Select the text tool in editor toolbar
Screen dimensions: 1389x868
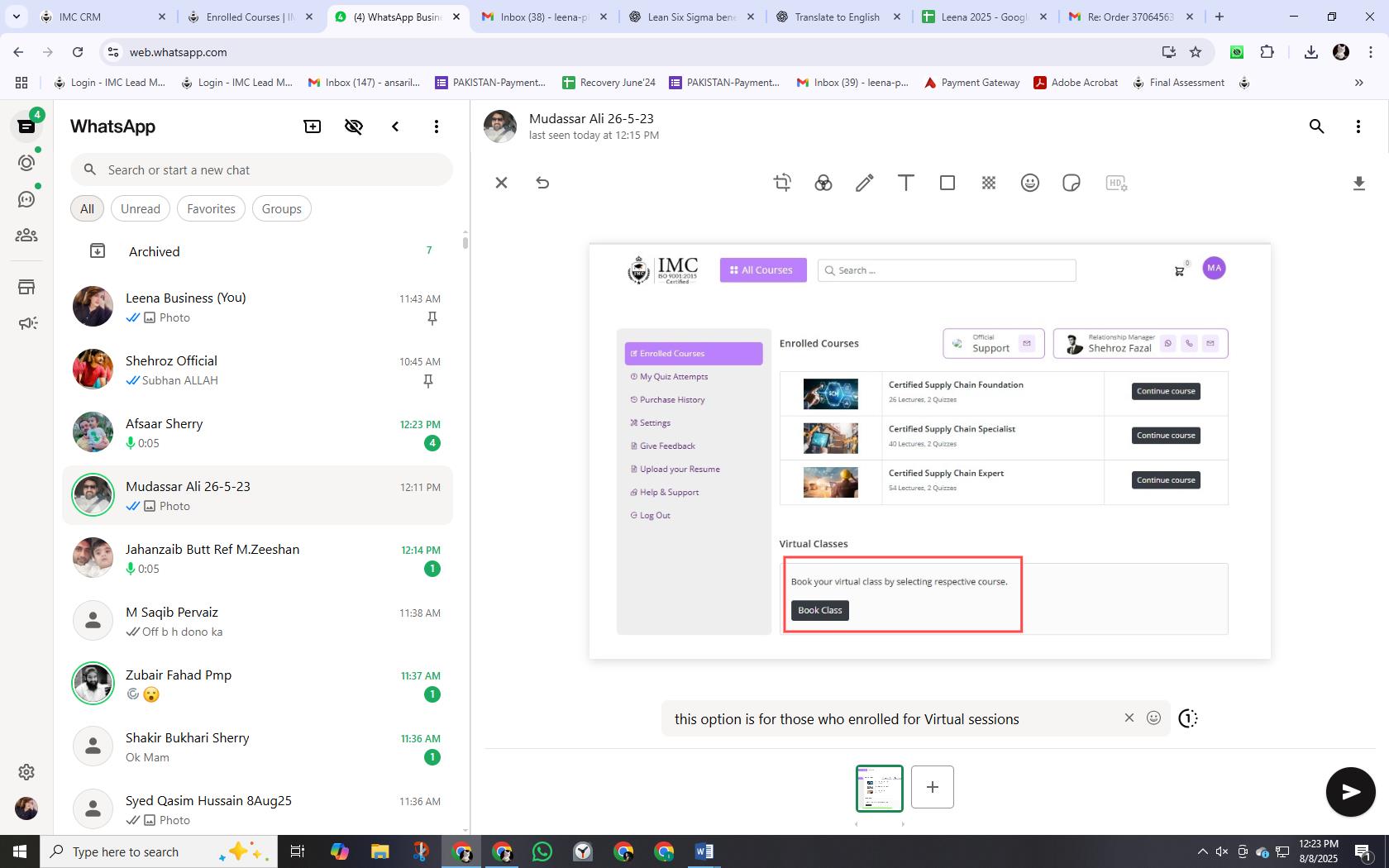point(906,183)
